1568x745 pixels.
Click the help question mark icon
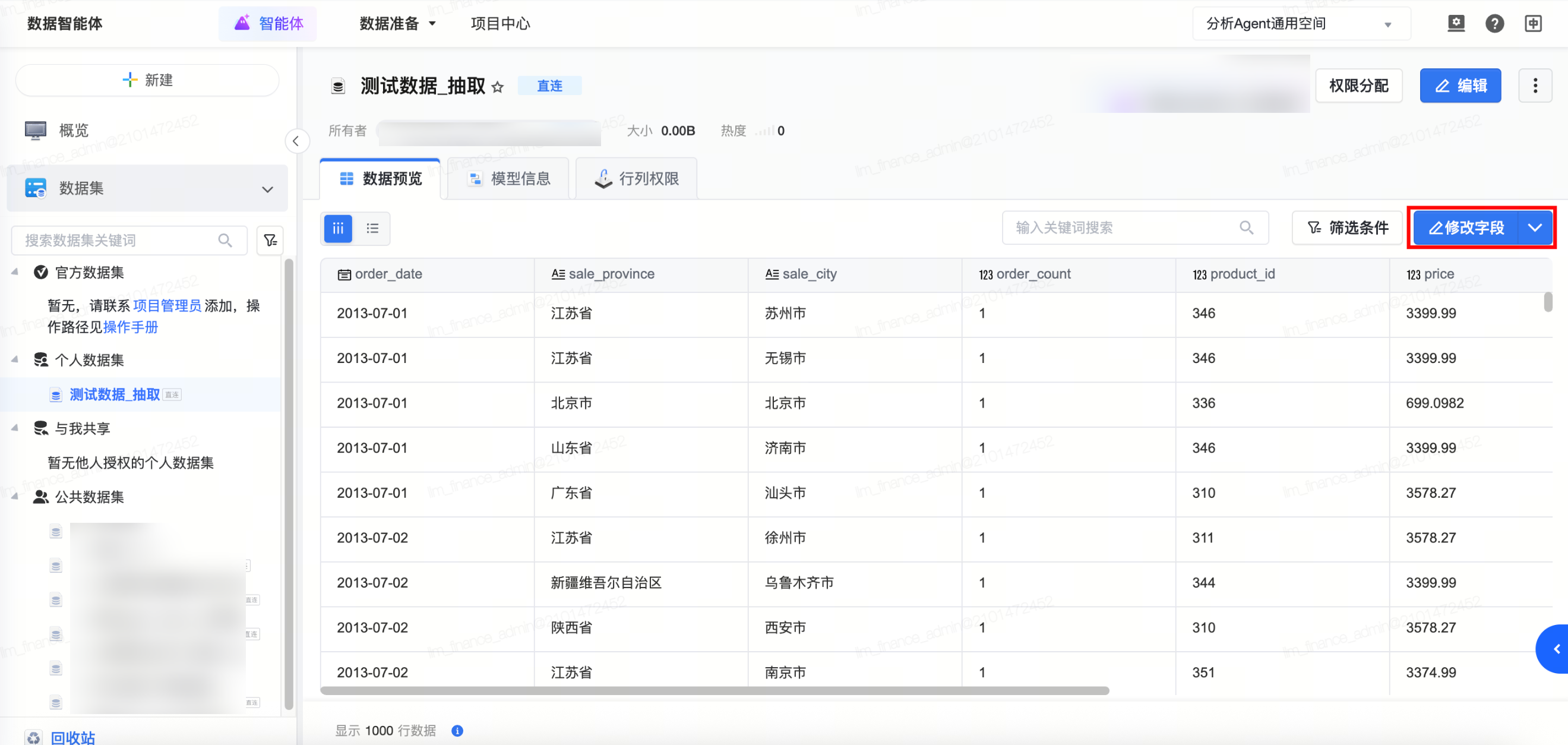pos(1494,24)
